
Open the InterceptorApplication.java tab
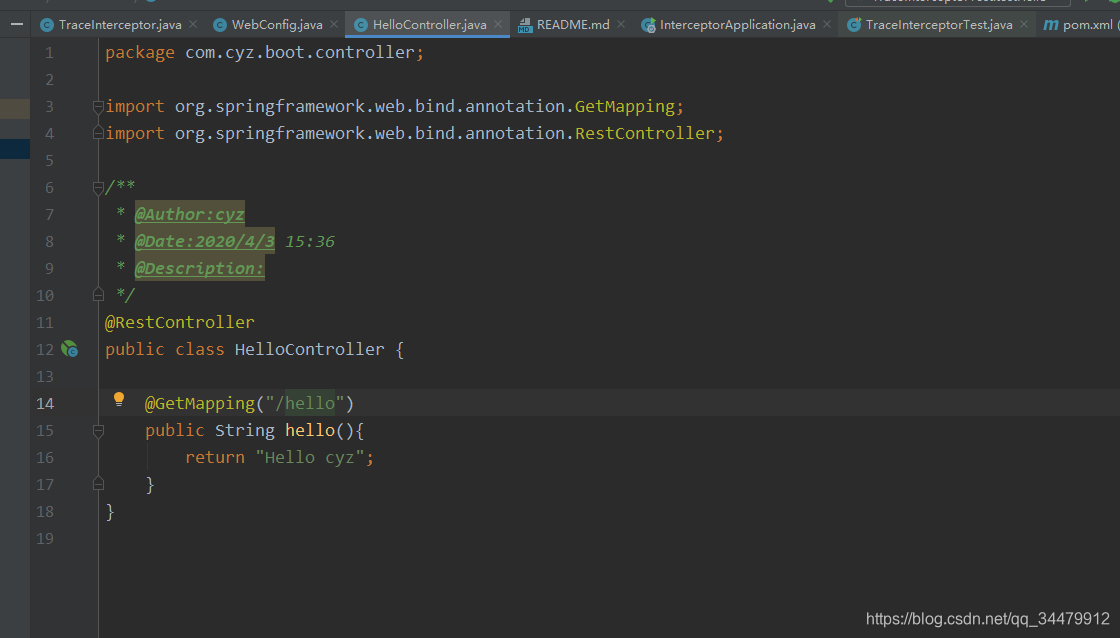click(737, 25)
